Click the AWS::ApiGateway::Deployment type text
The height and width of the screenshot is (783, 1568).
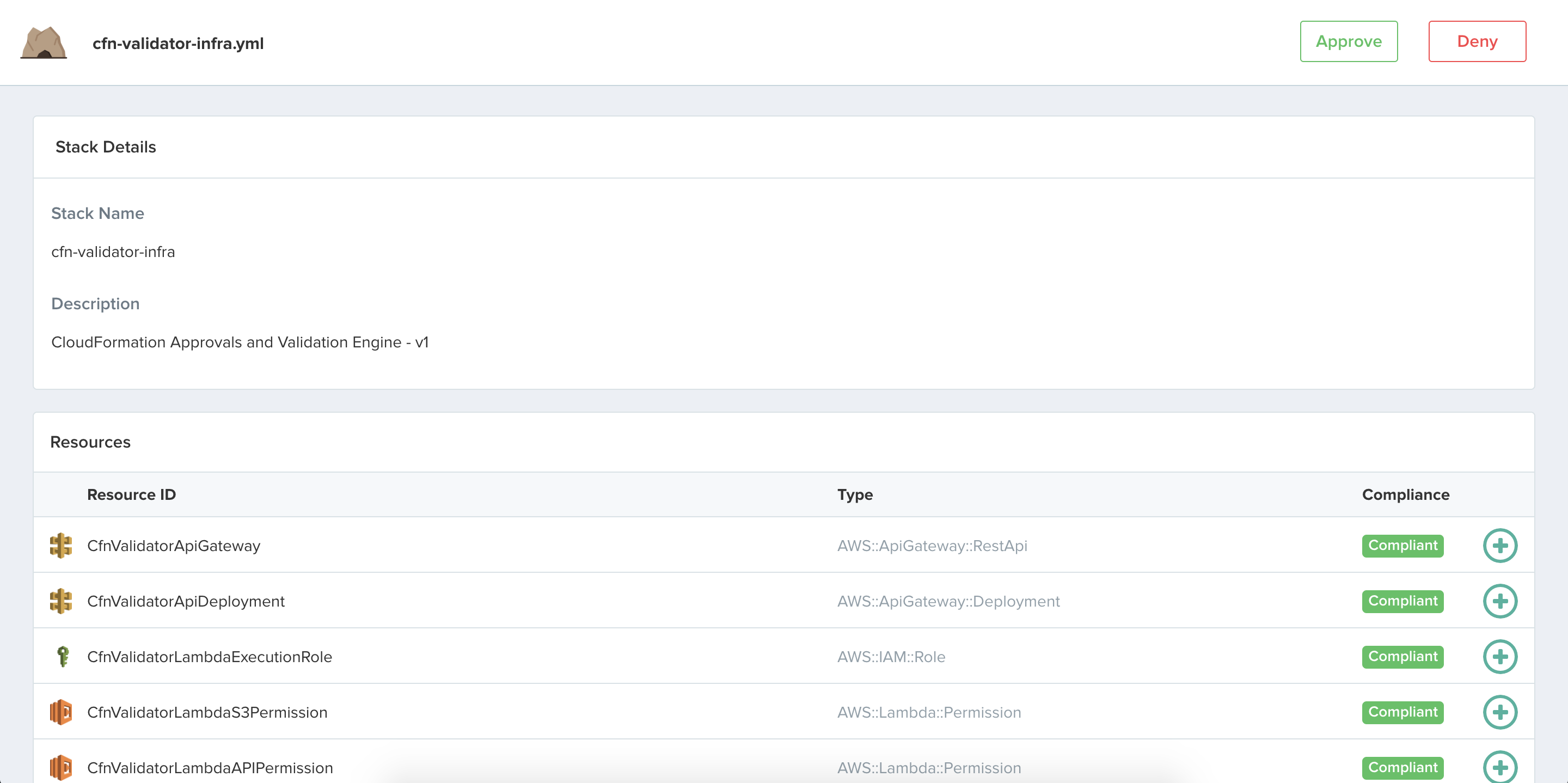pos(948,602)
